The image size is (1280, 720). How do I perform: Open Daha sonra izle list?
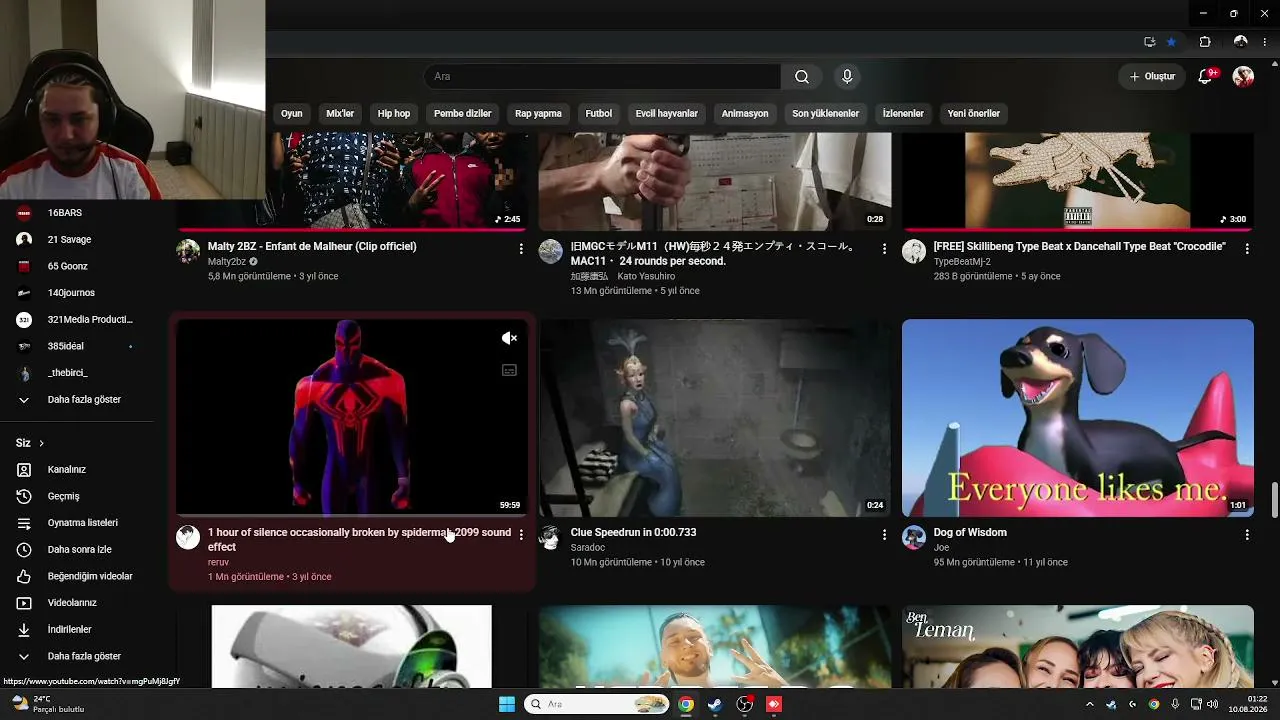[x=77, y=550]
